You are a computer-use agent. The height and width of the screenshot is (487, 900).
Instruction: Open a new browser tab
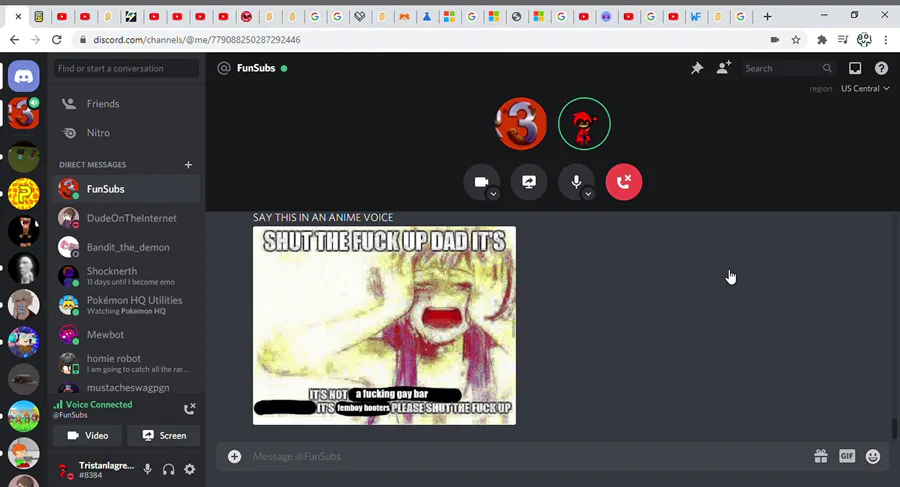click(767, 17)
